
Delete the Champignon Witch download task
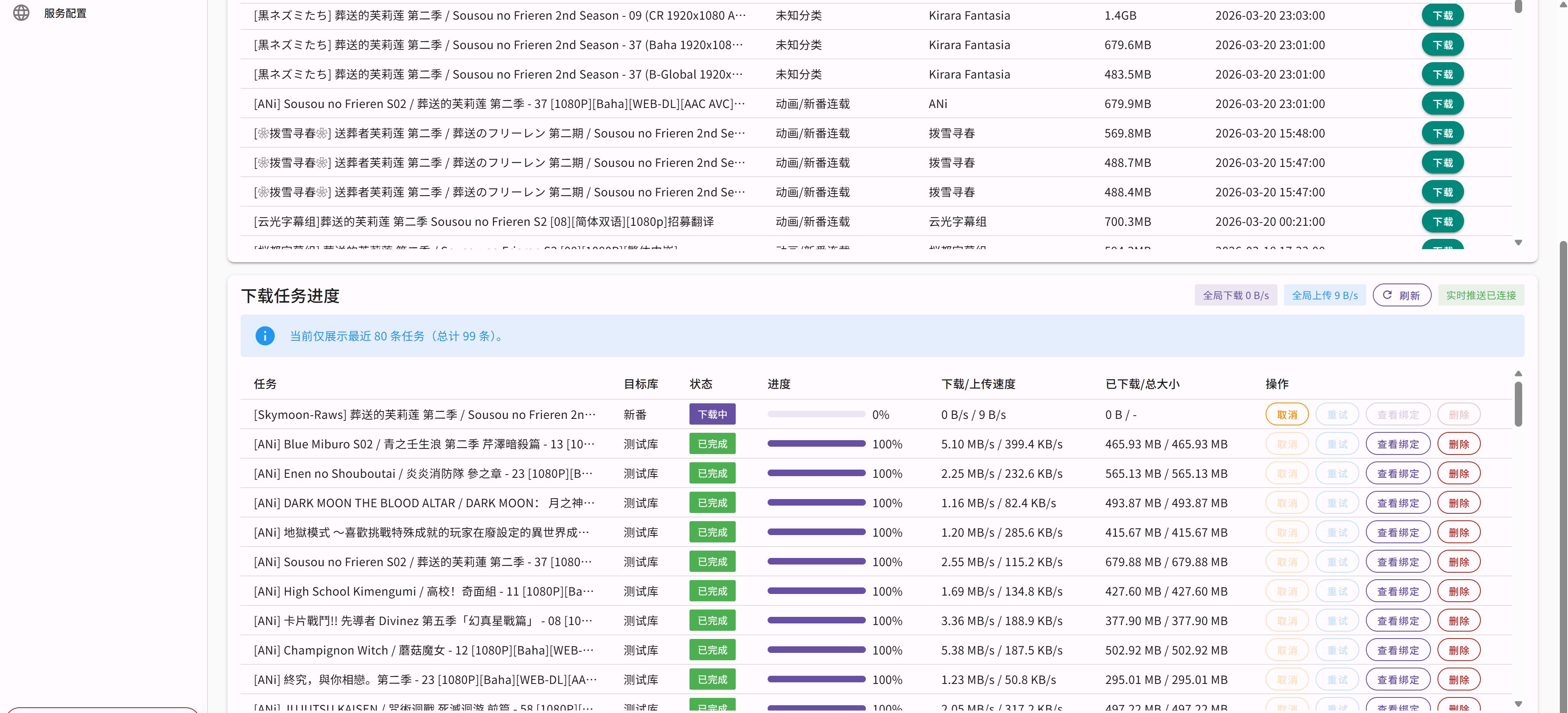pos(1458,650)
